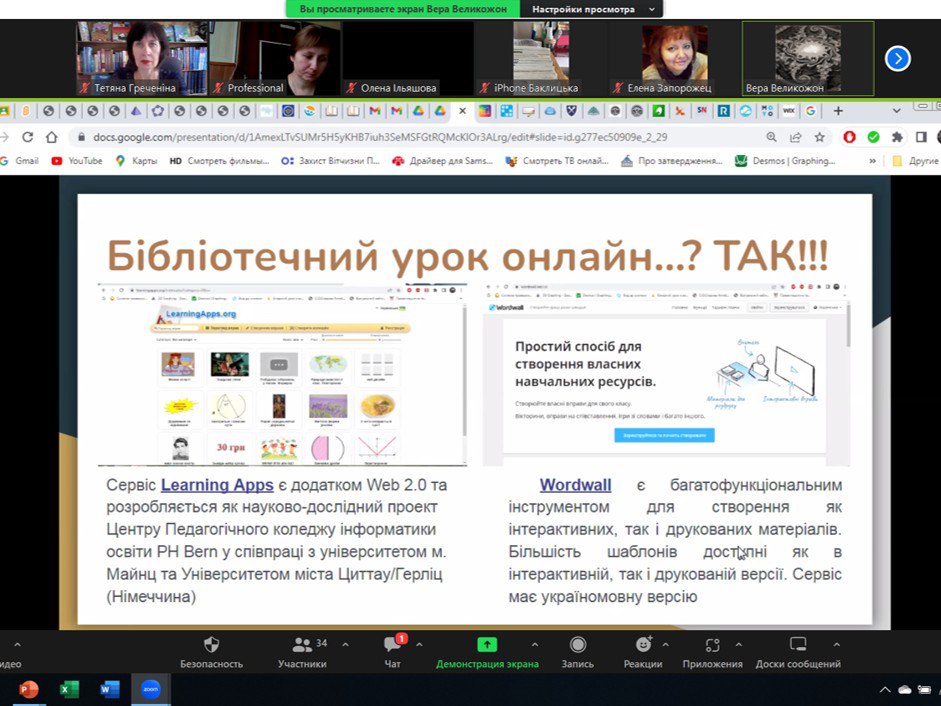This screenshot has width=941, height=706.
Task: Open Whiteboards (Доски сообщений) icon
Action: click(x=797, y=645)
